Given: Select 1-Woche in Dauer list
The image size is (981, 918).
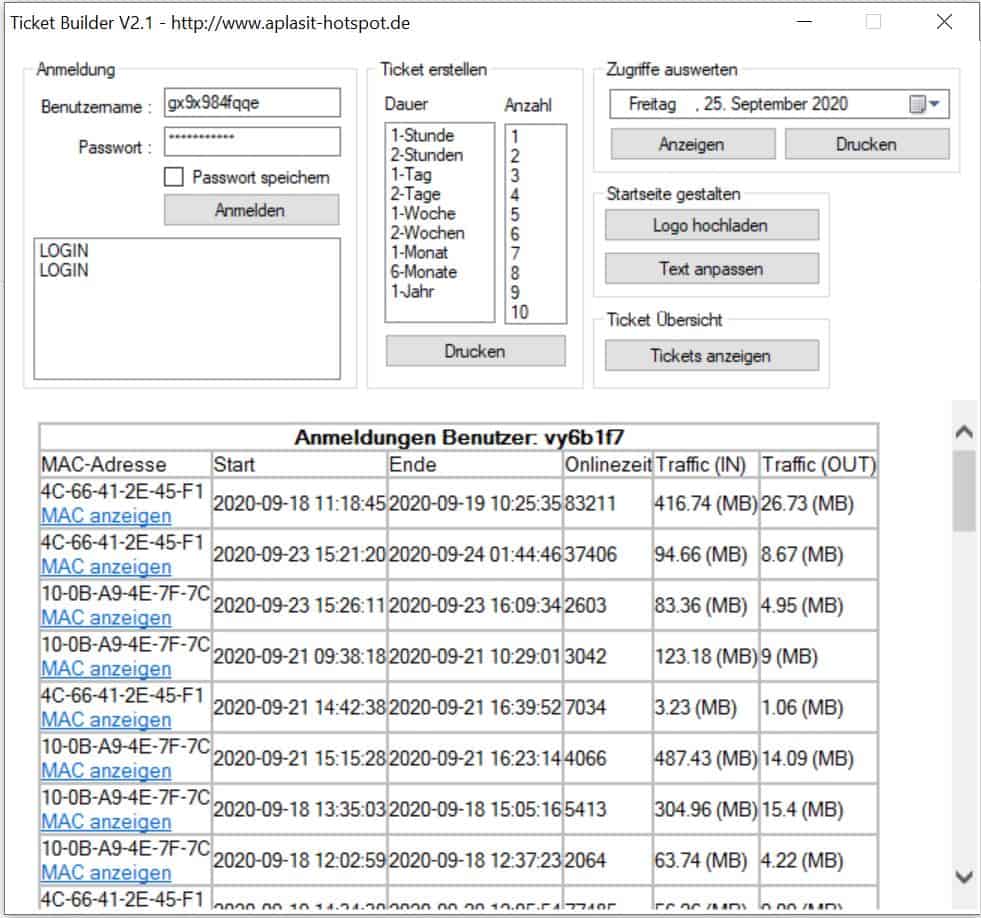Looking at the screenshot, I should [423, 213].
